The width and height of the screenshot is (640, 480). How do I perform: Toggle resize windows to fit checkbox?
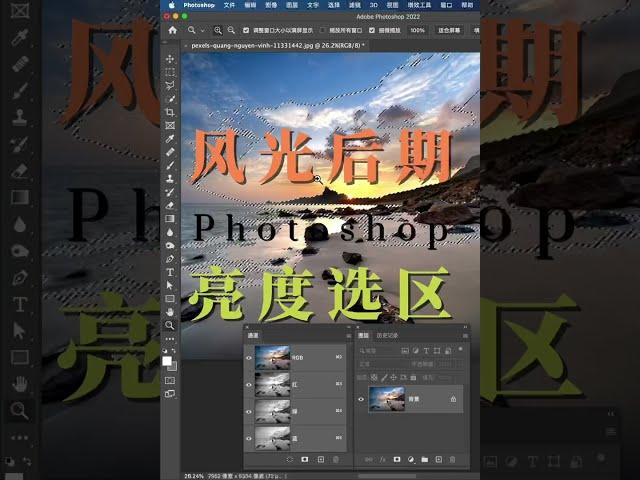[x=246, y=30]
